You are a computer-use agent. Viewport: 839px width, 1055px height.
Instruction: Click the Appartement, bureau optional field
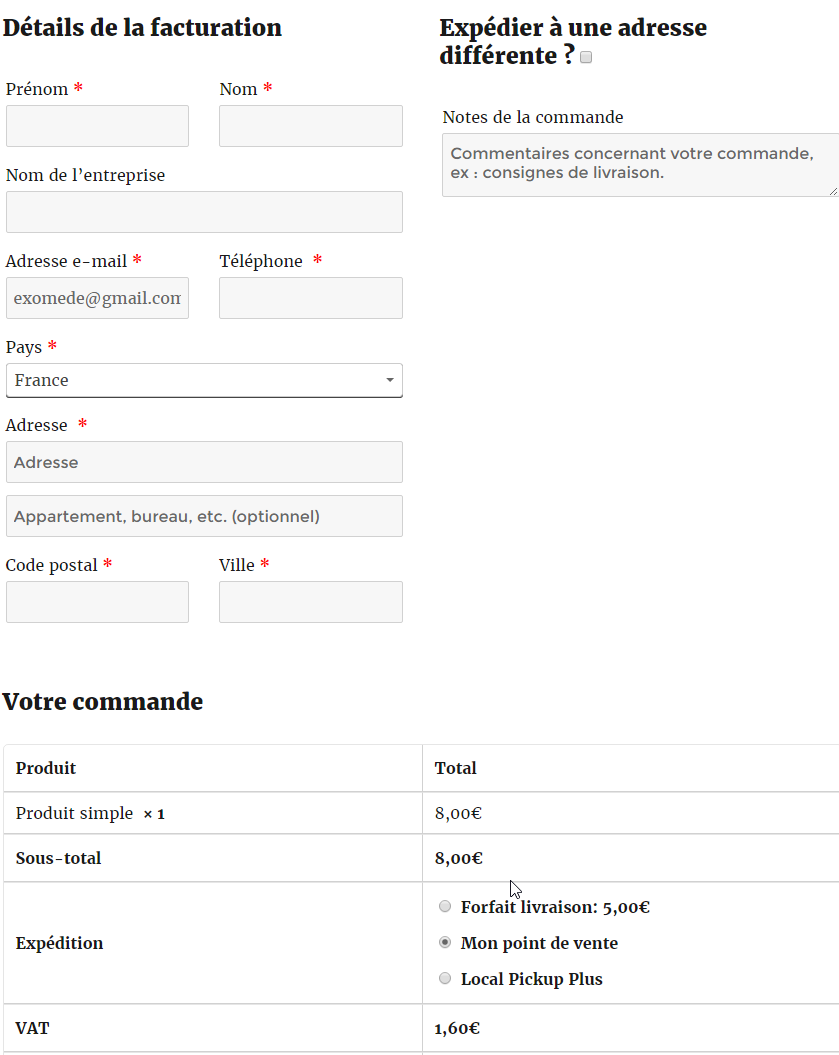tap(204, 516)
